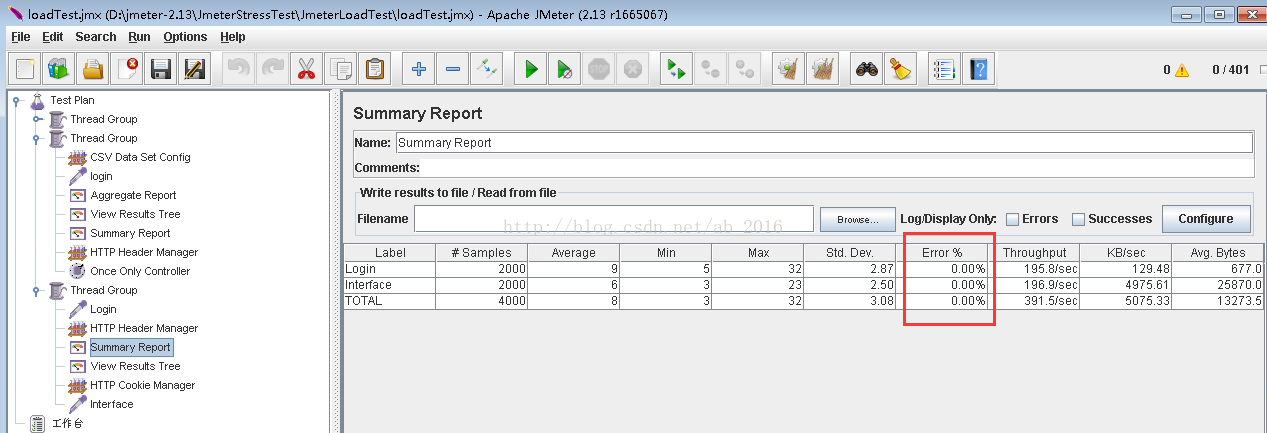Collapse all nodes with minus icon
Image resolution: width=1267 pixels, height=433 pixels.
(453, 69)
